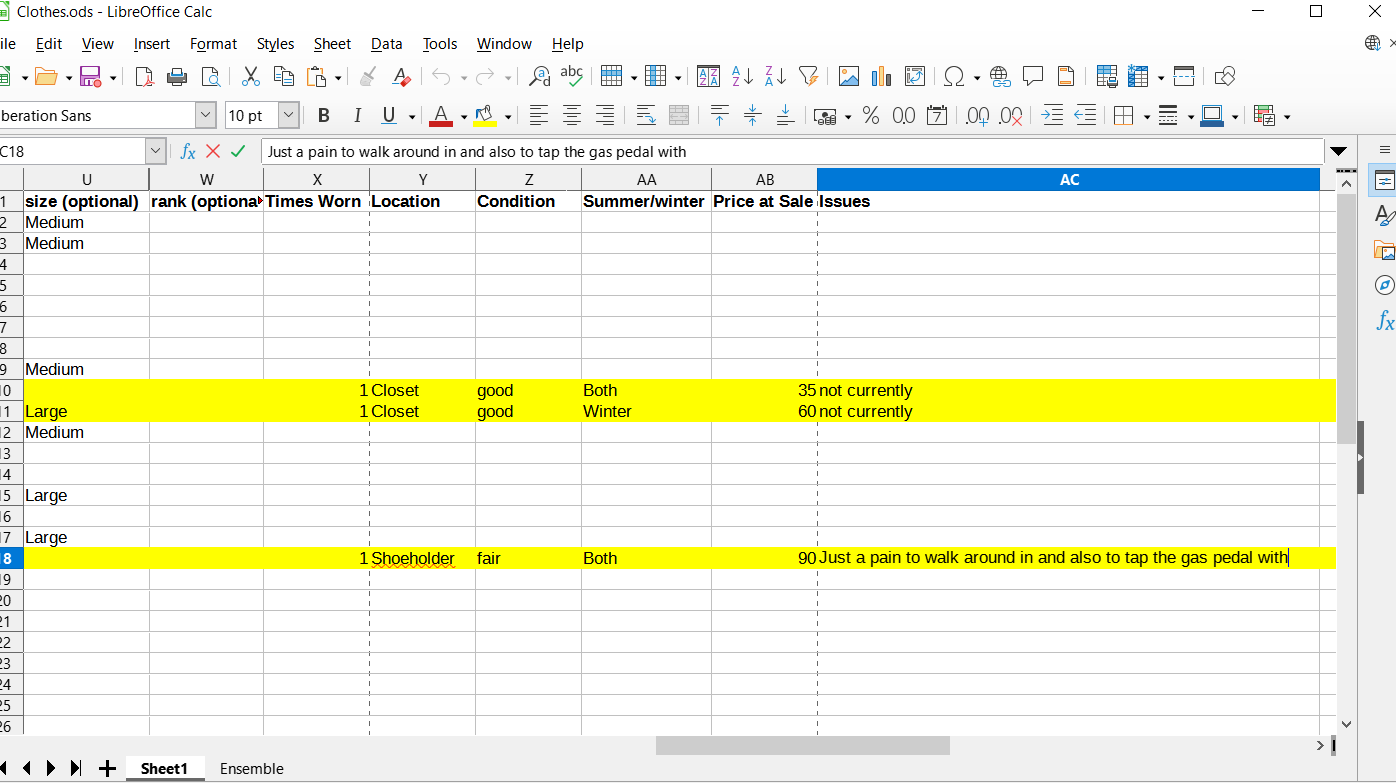1396x783 pixels.
Task: Align text right
Action: (x=604, y=116)
